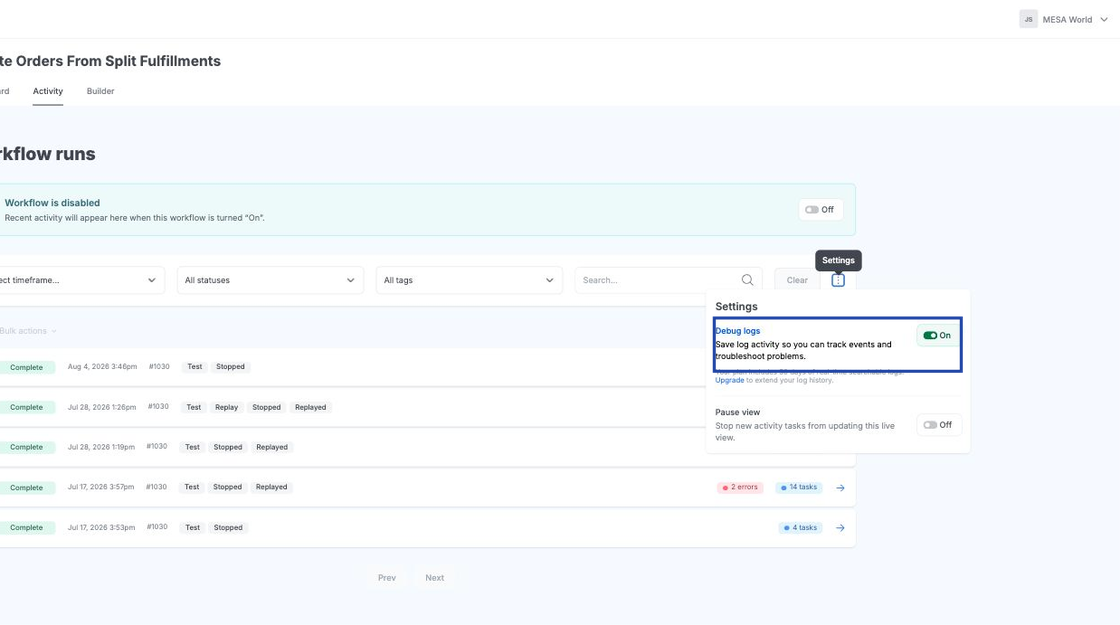Switch to the Builder tab

[100, 91]
